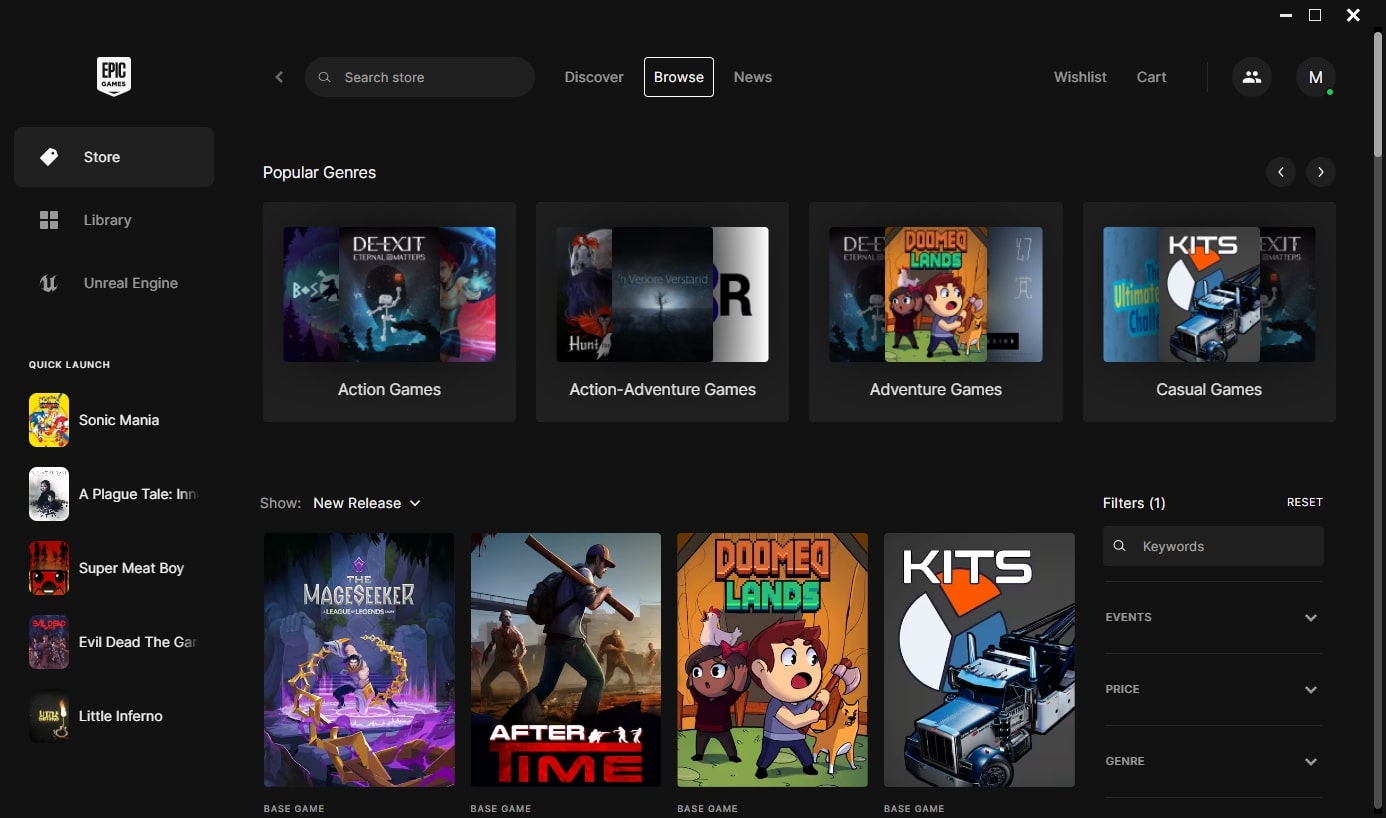Show previous Popular Genres with left arrow

[1281, 172]
